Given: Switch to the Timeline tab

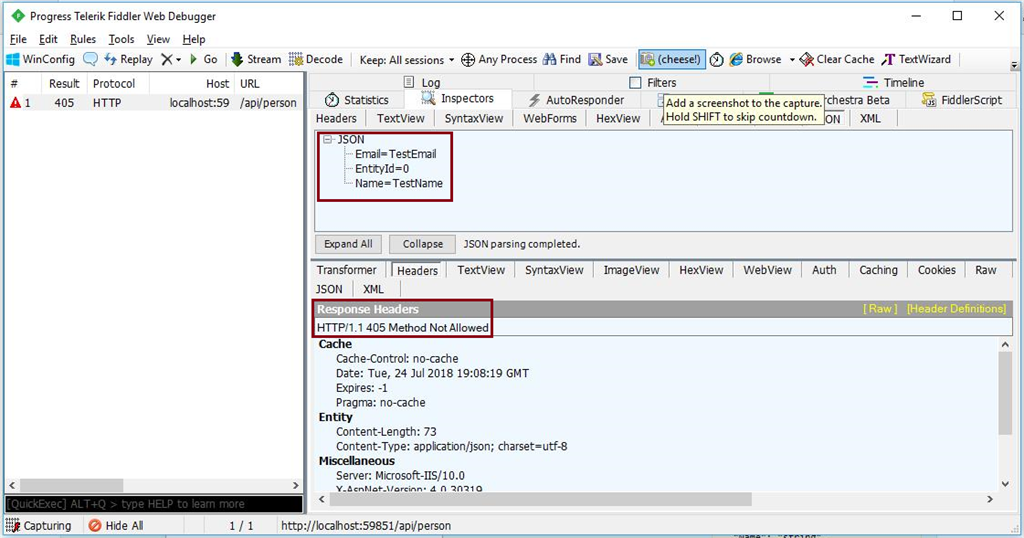Looking at the screenshot, I should click(893, 82).
